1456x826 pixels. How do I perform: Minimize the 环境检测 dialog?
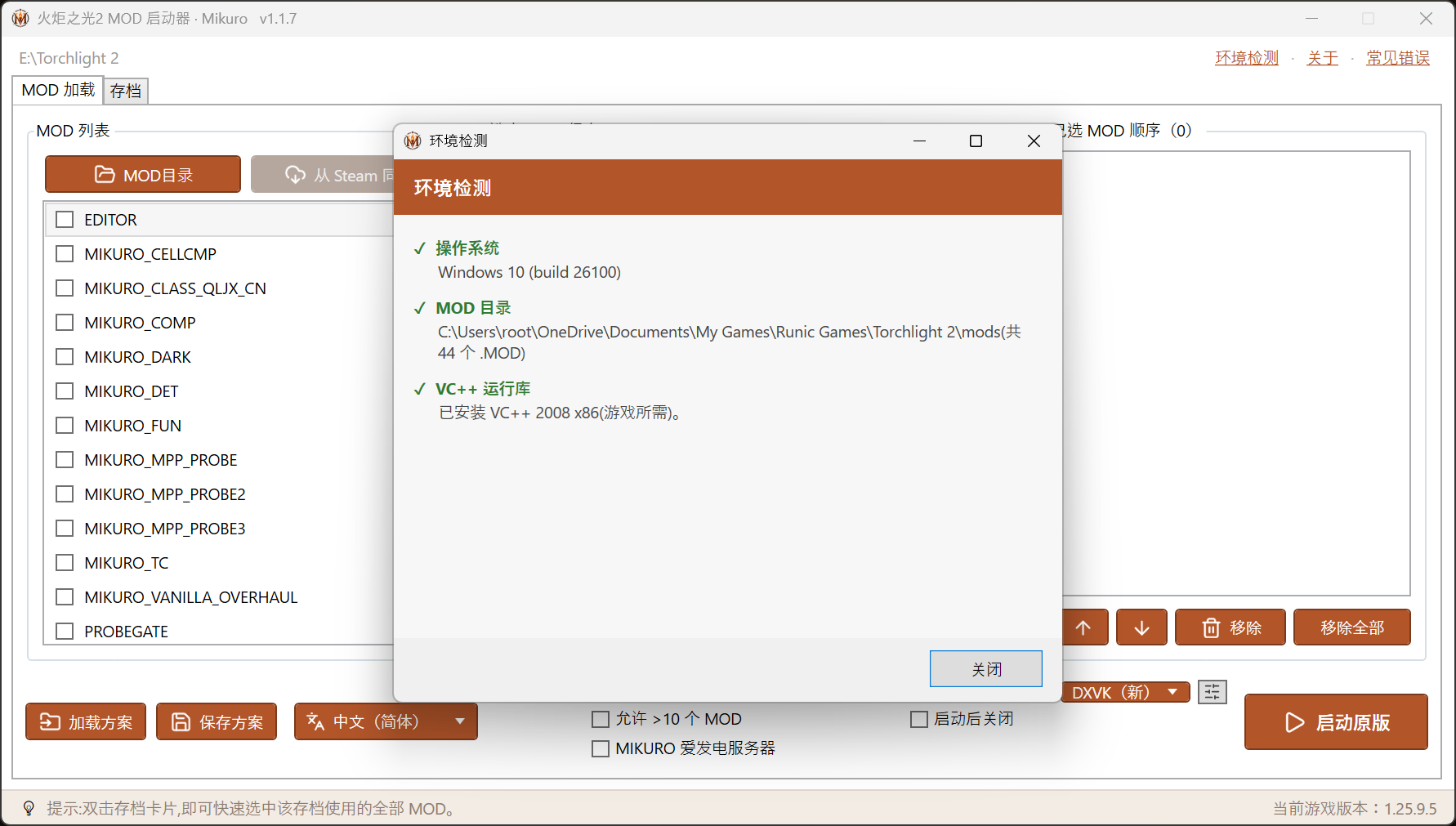tap(919, 141)
